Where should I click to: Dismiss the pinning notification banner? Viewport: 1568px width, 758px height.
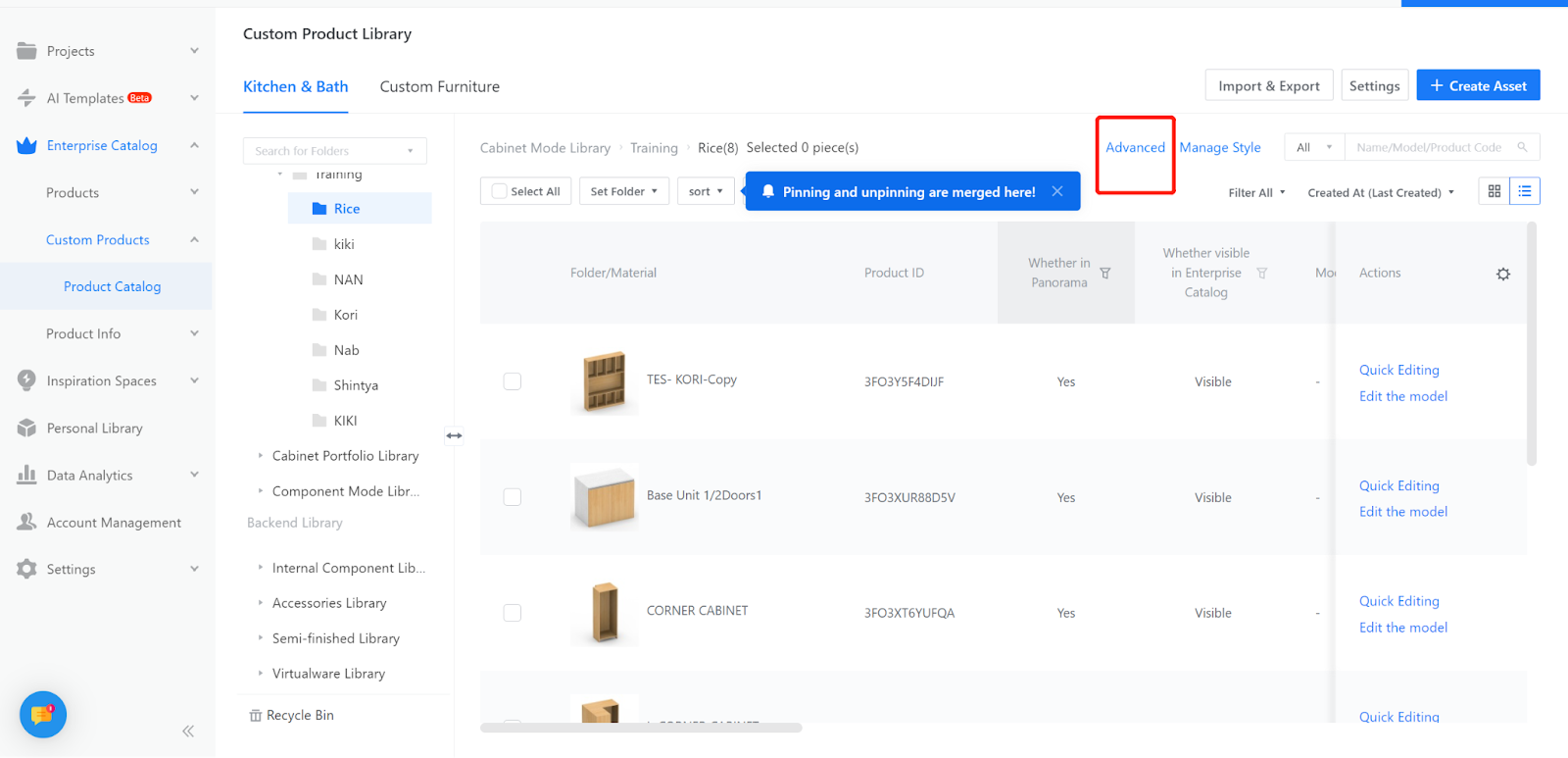[x=1057, y=191]
